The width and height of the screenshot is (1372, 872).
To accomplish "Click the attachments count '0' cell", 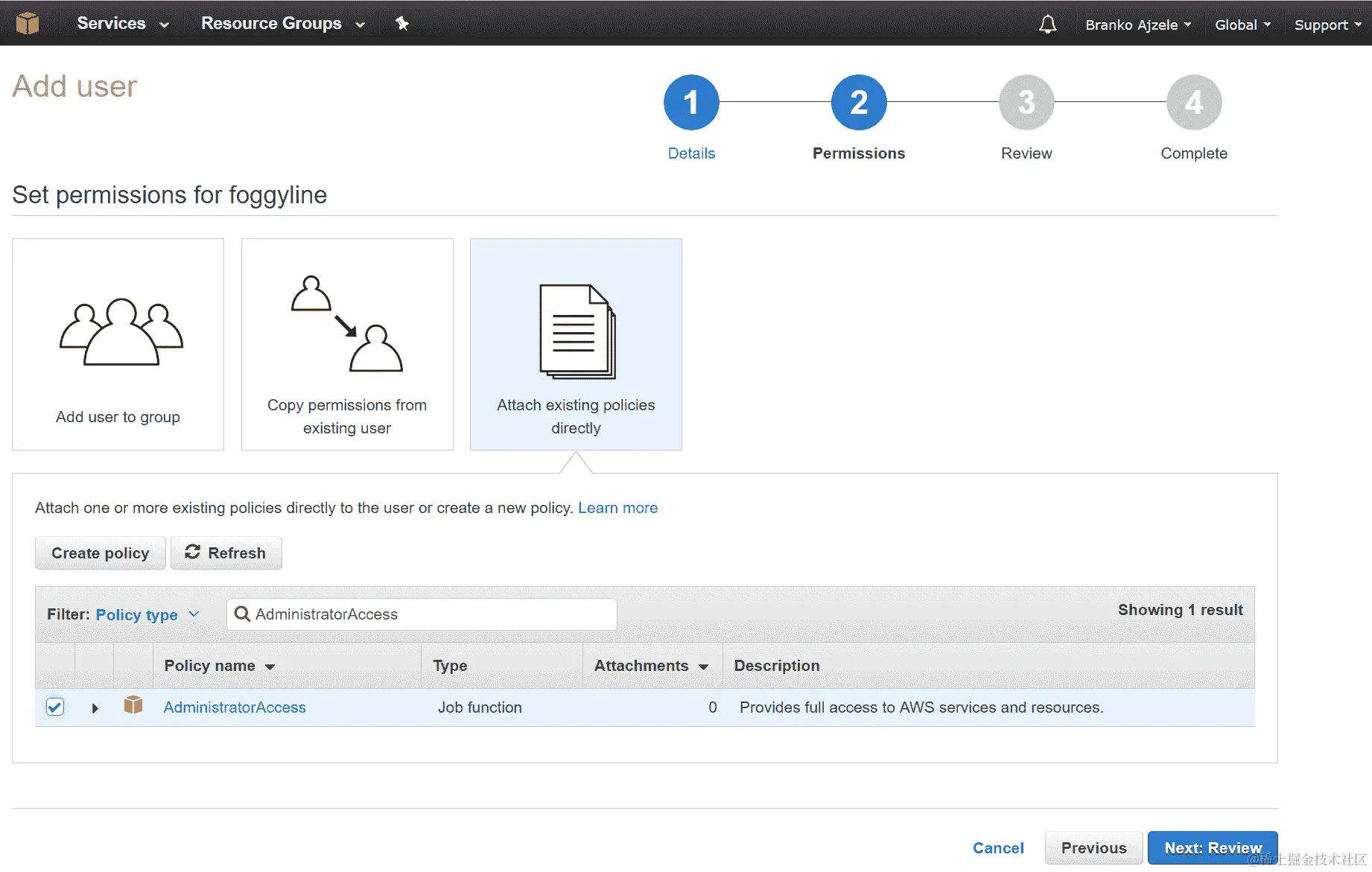I will click(x=713, y=707).
